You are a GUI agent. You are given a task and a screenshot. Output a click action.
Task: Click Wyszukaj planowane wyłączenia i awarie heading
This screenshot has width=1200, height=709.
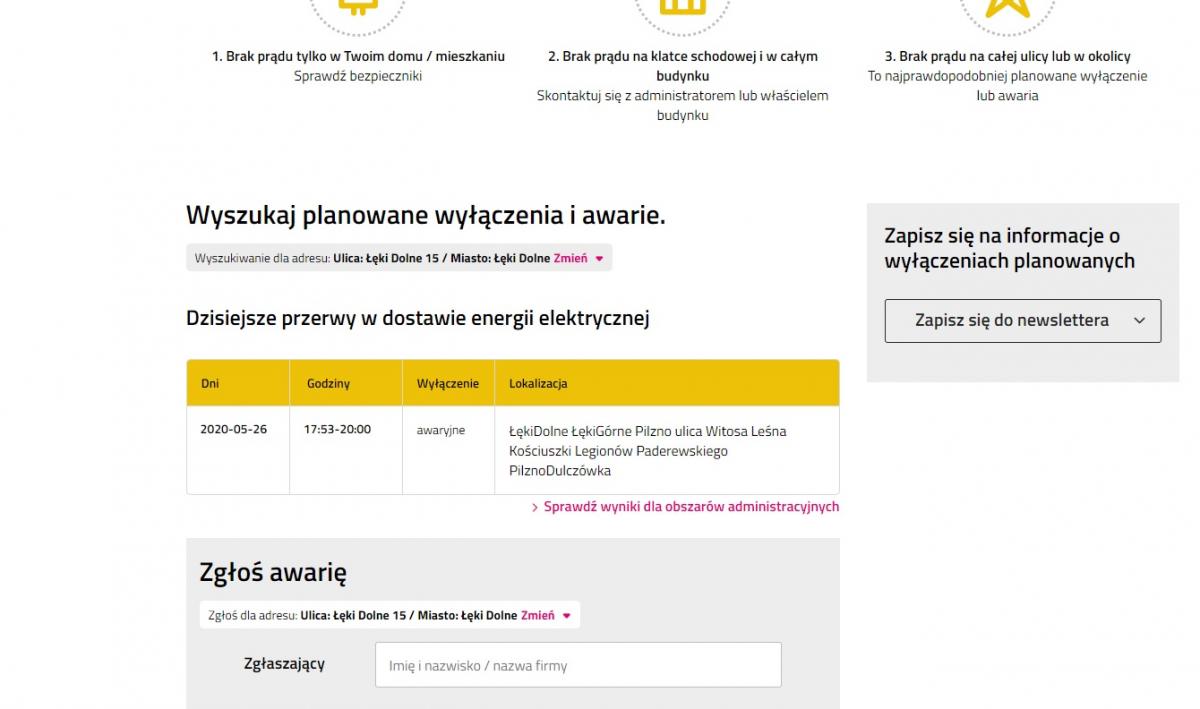[x=426, y=215]
